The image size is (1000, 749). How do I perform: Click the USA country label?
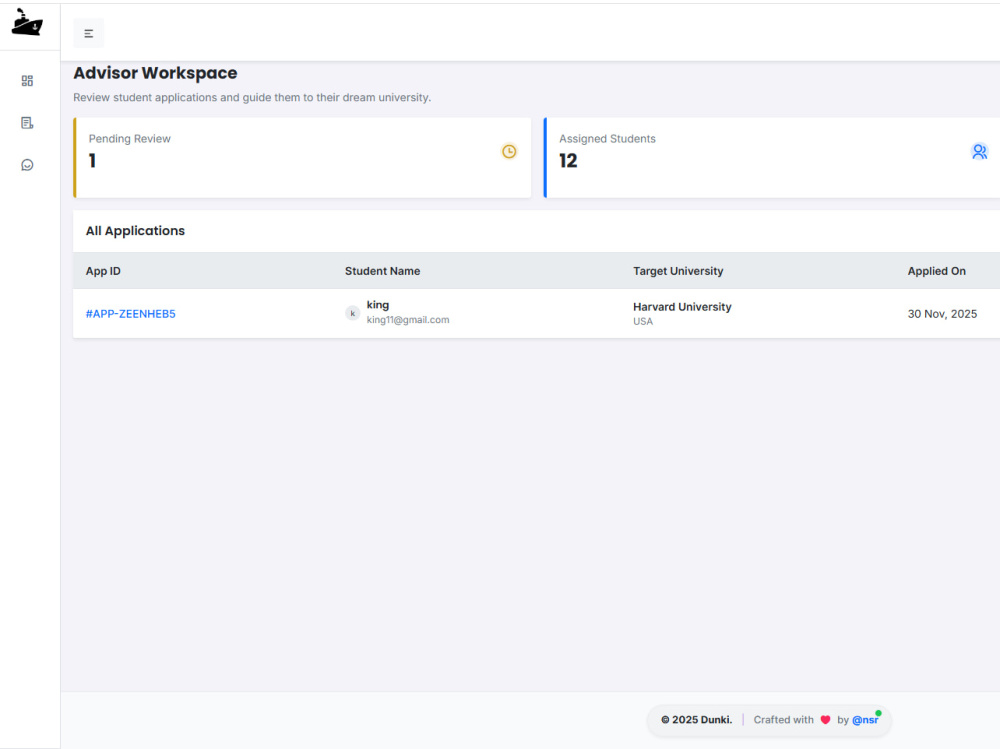[643, 322]
